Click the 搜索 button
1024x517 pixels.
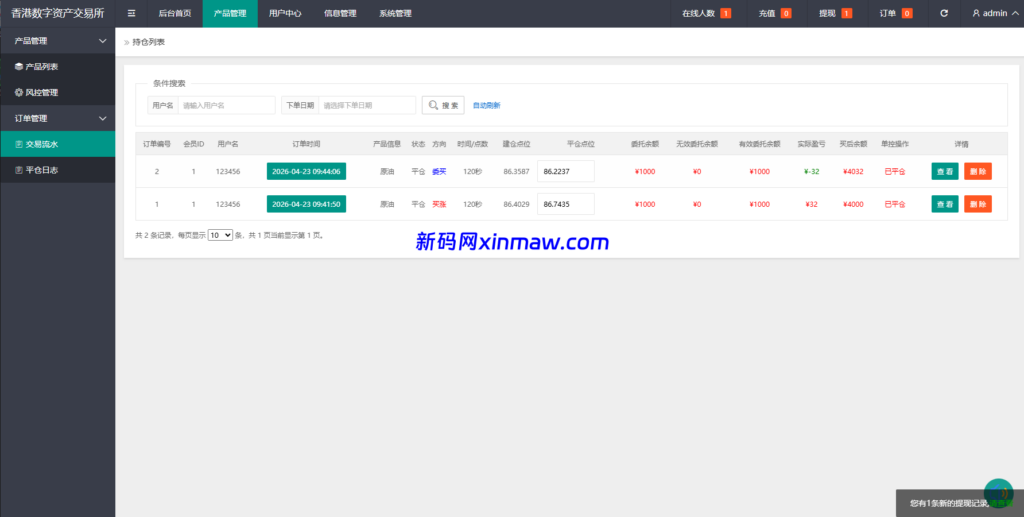click(x=443, y=105)
